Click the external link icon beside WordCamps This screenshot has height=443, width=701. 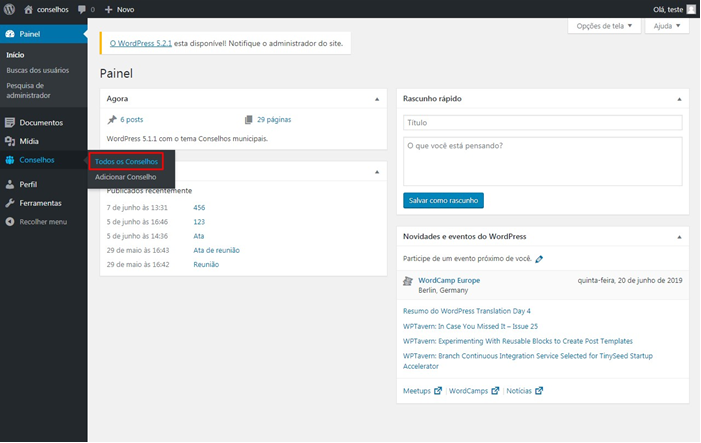point(495,391)
